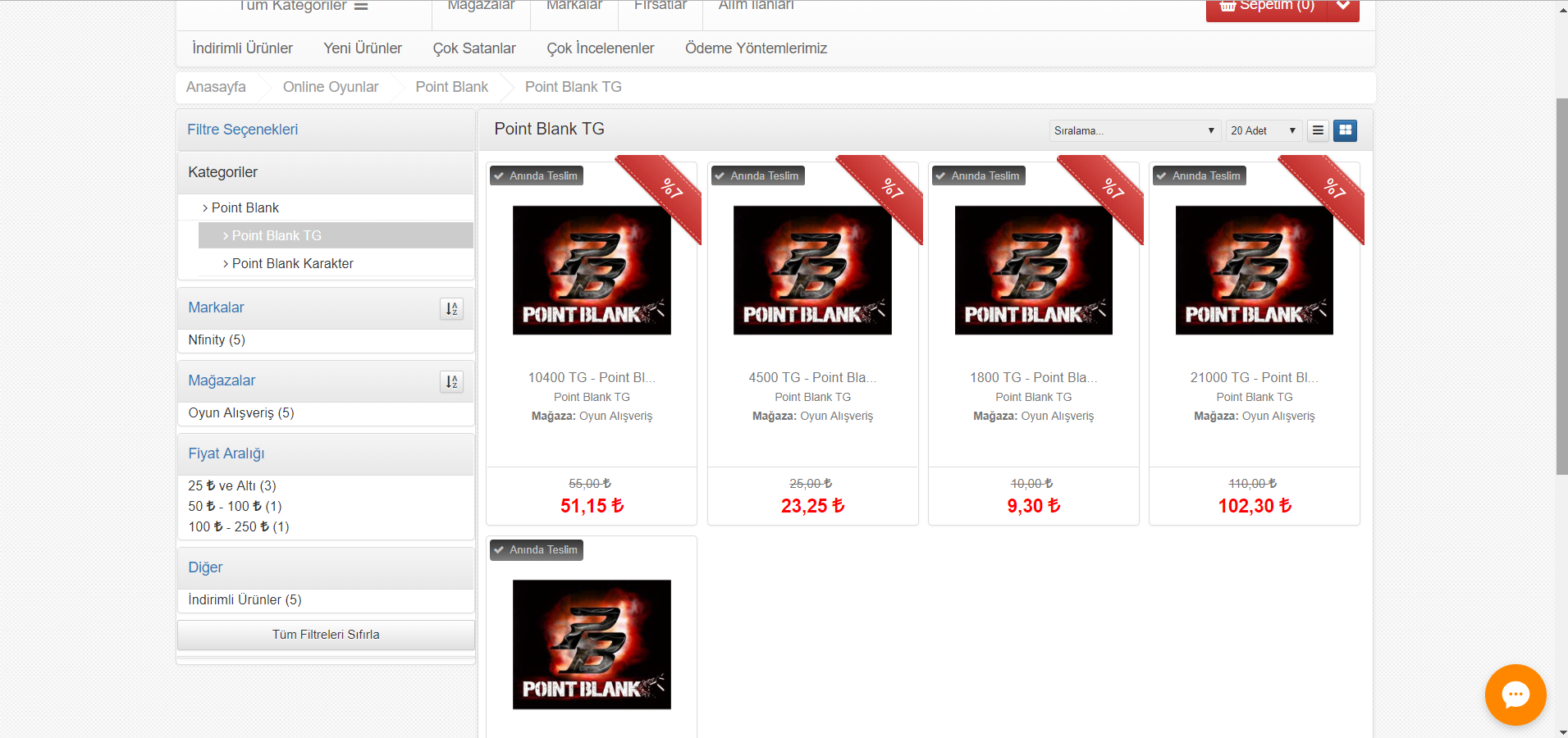Sort Mağazalar filter alphabetically
The height and width of the screenshot is (738, 1568).
(451, 381)
